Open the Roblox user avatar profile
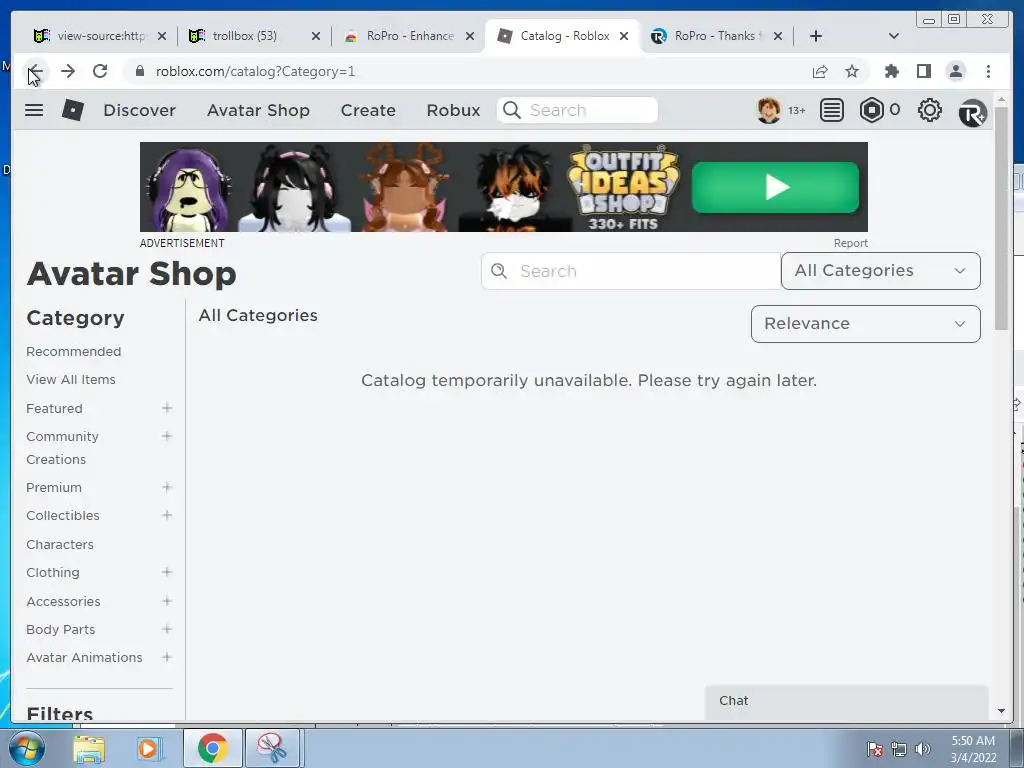Viewport: 1024px width, 768px height. click(769, 110)
